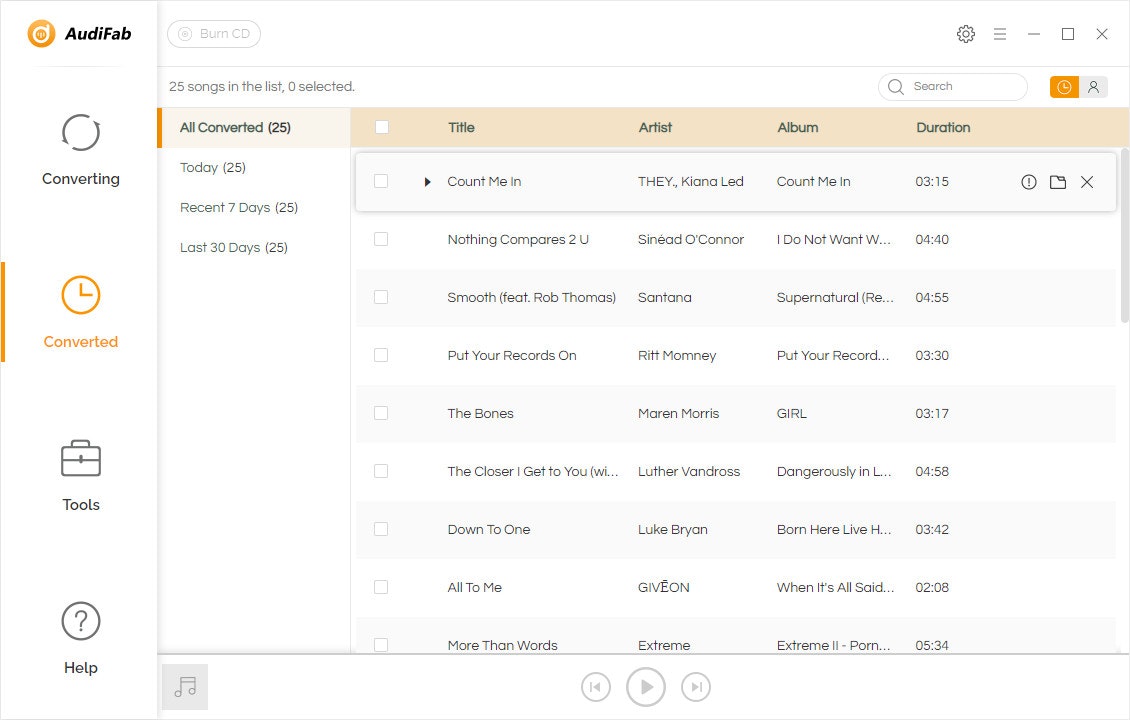The width and height of the screenshot is (1130, 720).
Task: Click artist Santana
Action: tap(664, 298)
